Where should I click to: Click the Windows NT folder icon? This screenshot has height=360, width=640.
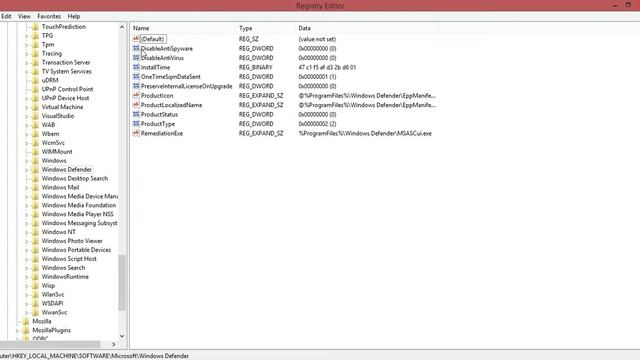[35, 232]
